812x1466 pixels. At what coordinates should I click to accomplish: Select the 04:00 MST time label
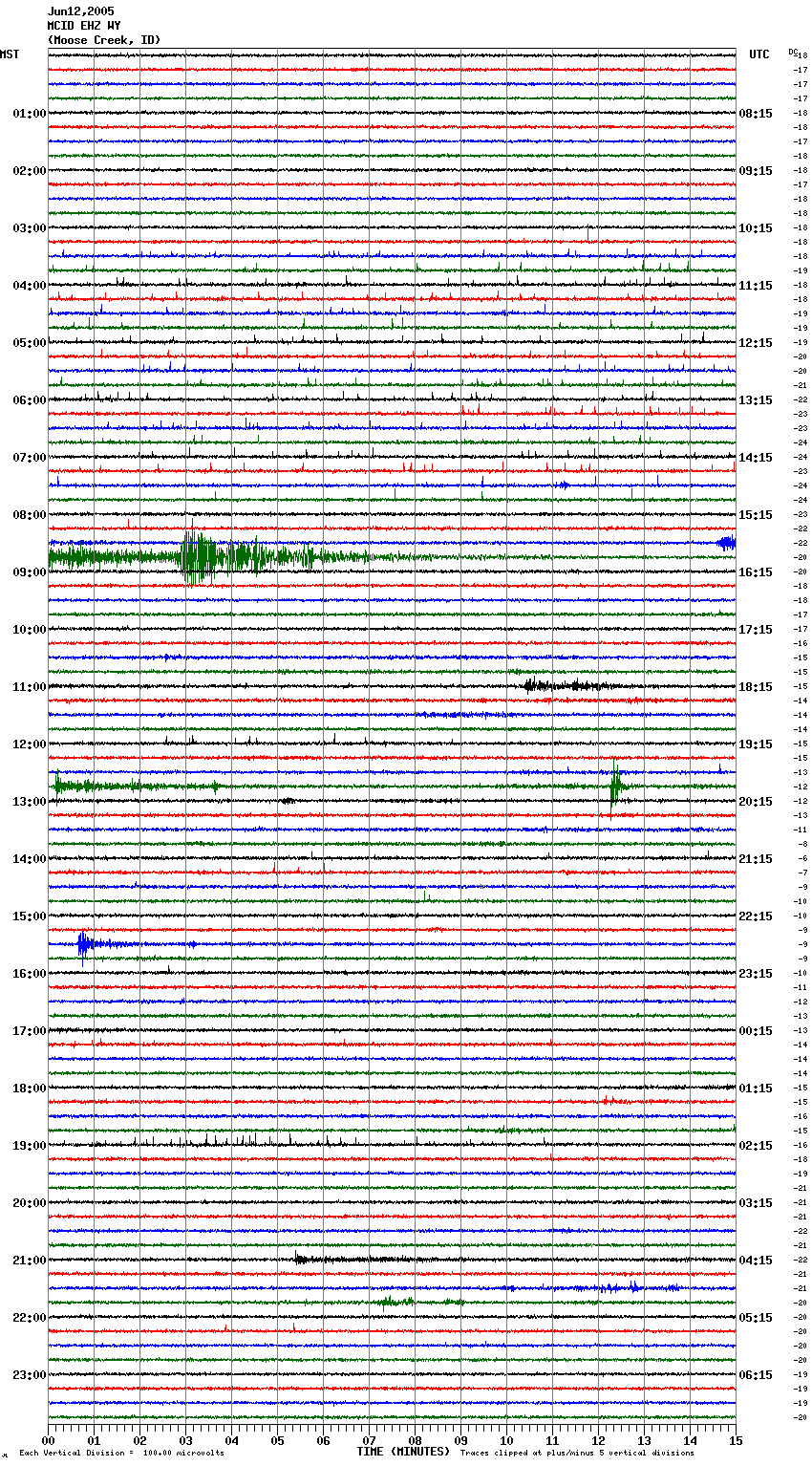click(x=29, y=286)
